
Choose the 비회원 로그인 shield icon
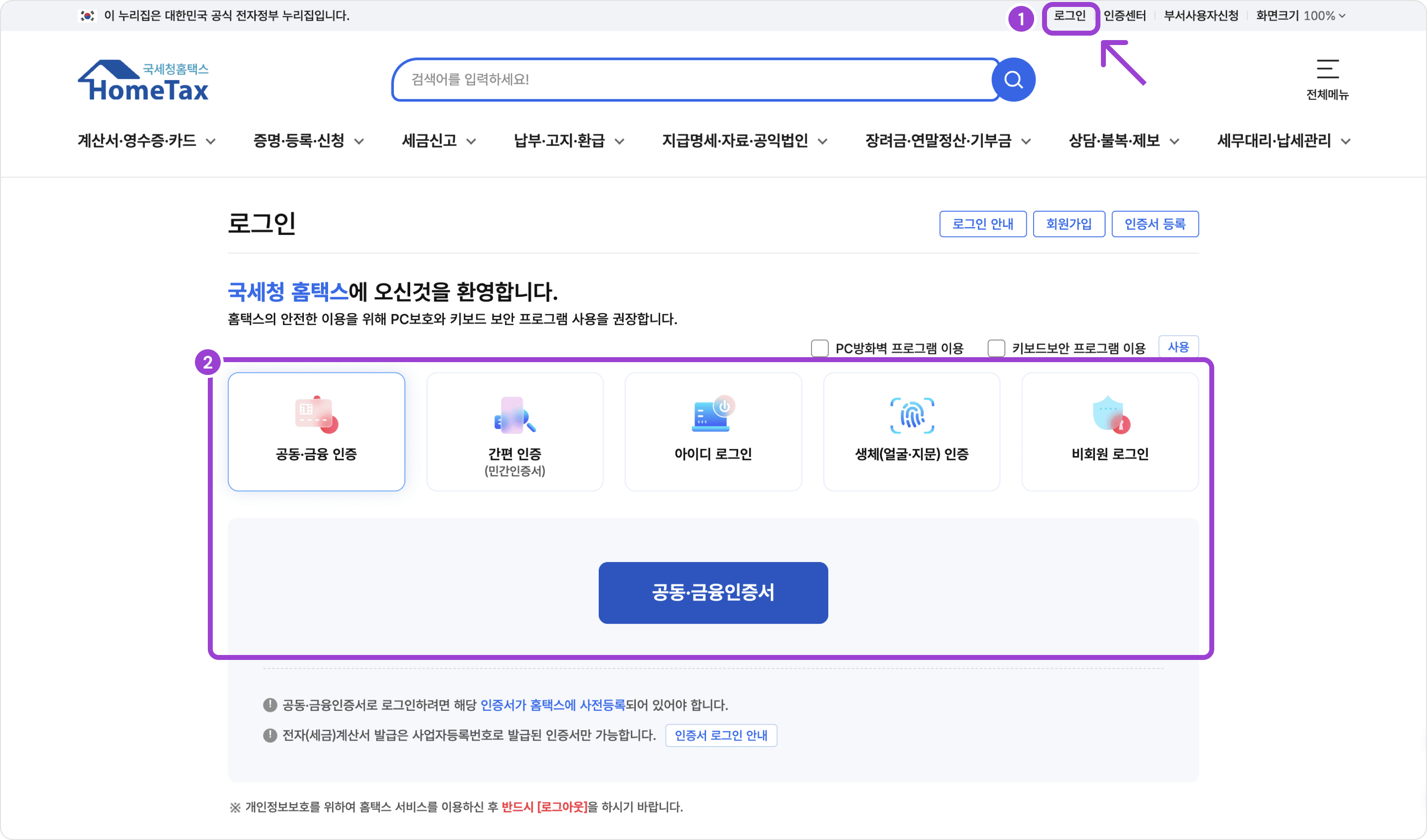click(1110, 416)
